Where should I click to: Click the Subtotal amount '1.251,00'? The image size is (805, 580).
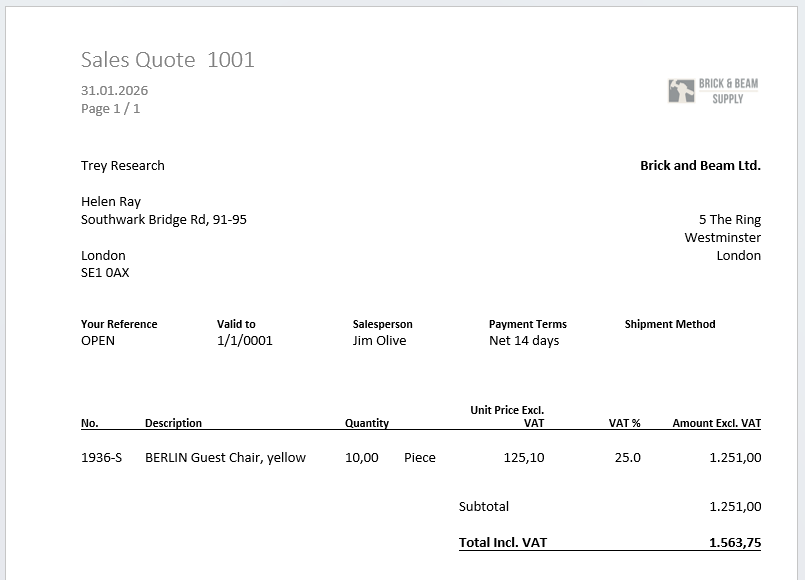click(735, 507)
